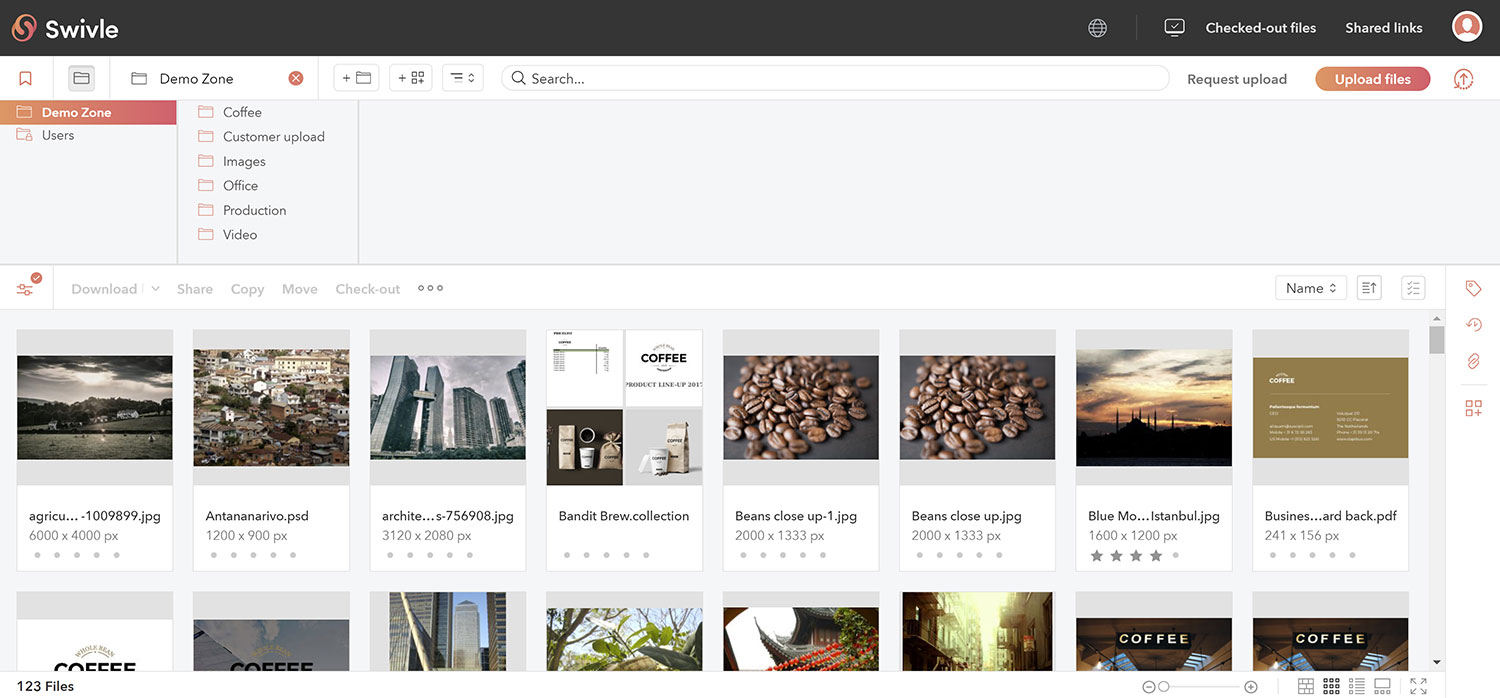Select the Antananarivo.psd thumbnail
1500x698 pixels.
271,407
